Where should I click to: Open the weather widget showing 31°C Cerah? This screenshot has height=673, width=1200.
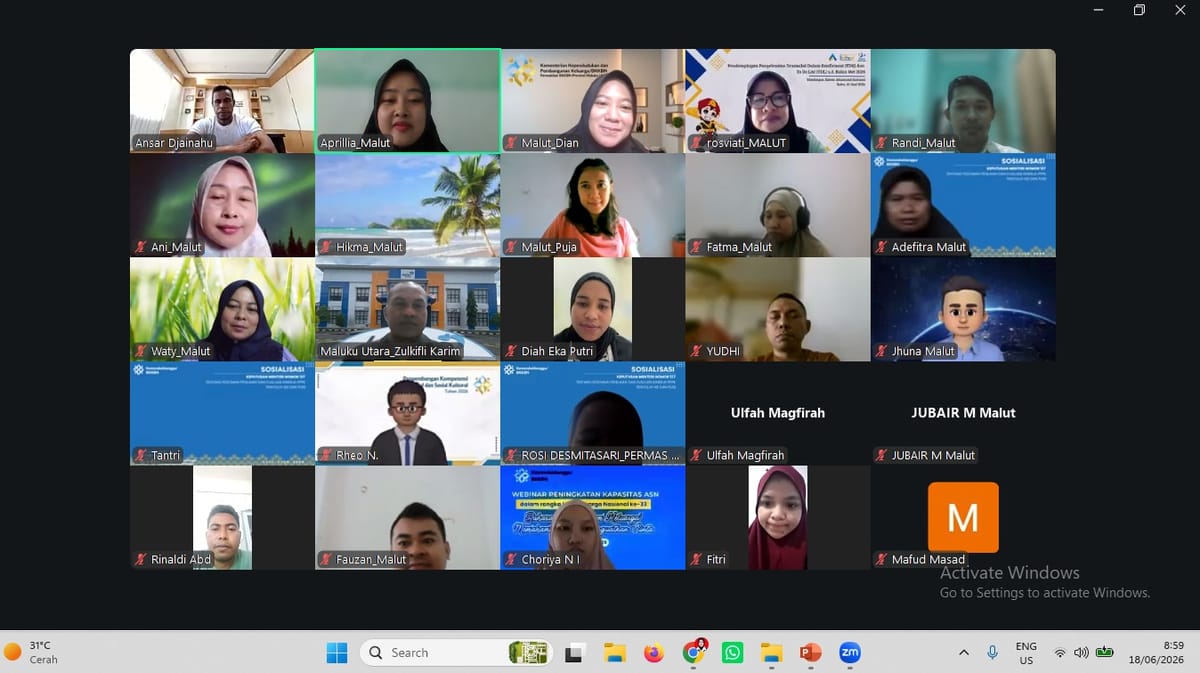tap(32, 652)
